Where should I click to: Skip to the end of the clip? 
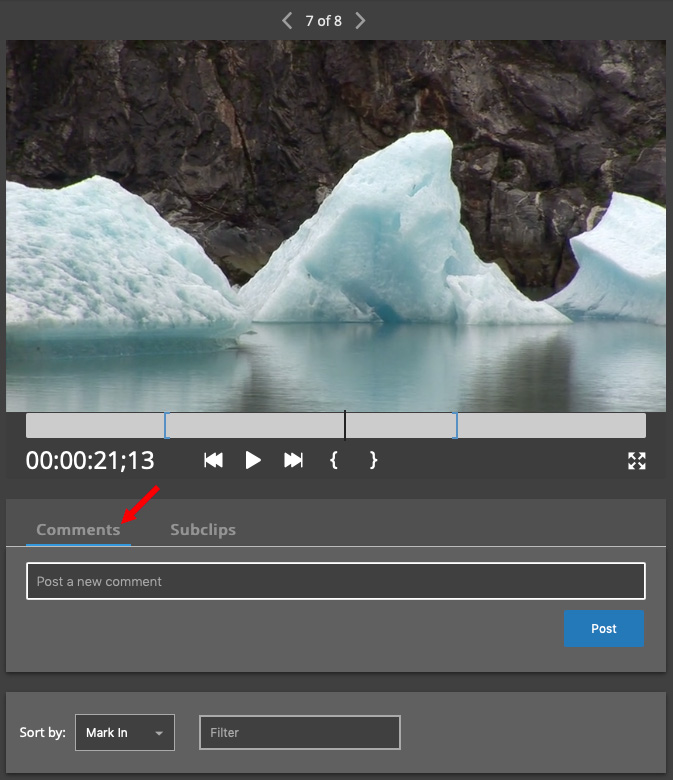(293, 460)
